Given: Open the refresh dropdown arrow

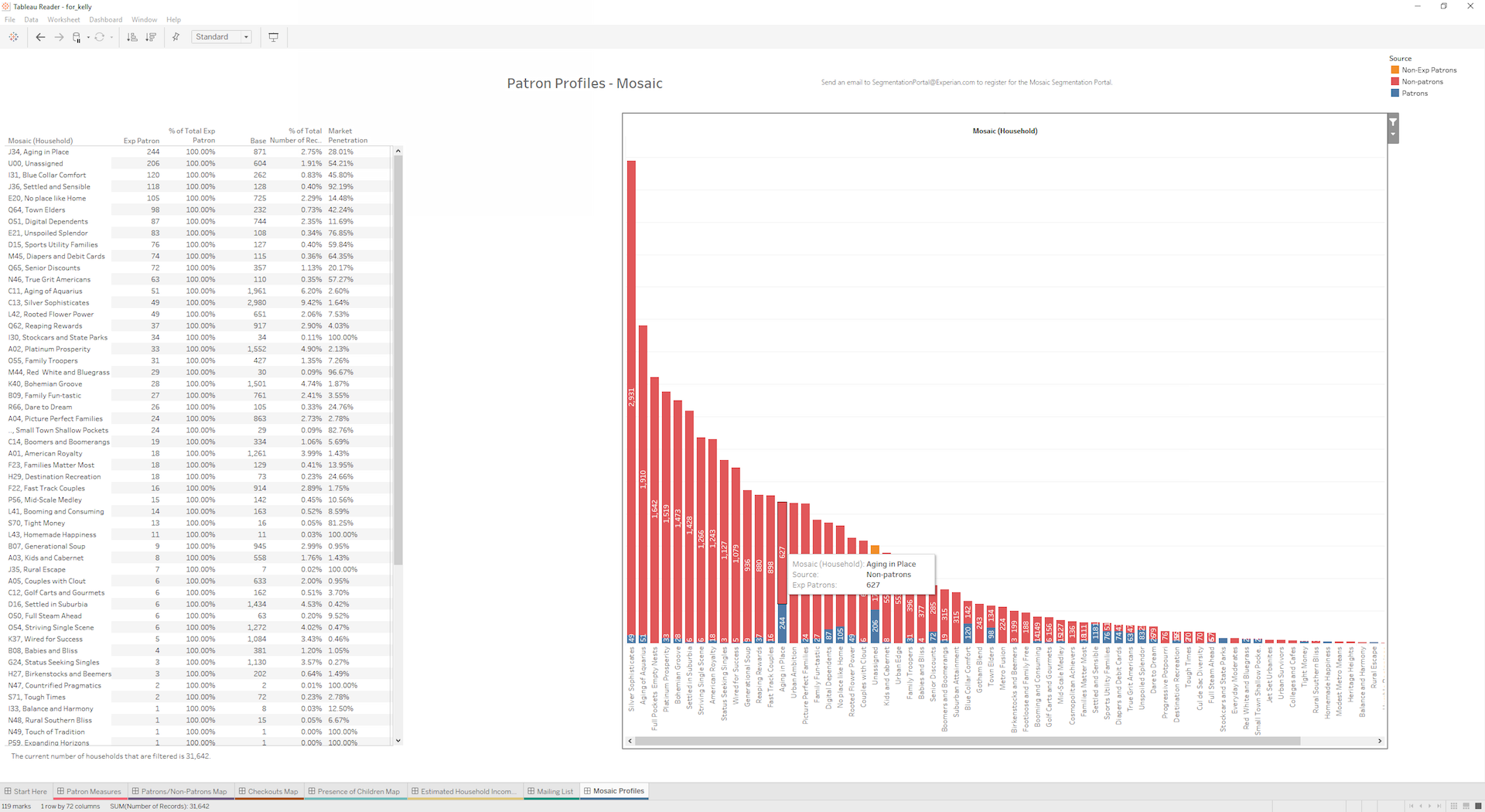Looking at the screenshot, I should [111, 37].
